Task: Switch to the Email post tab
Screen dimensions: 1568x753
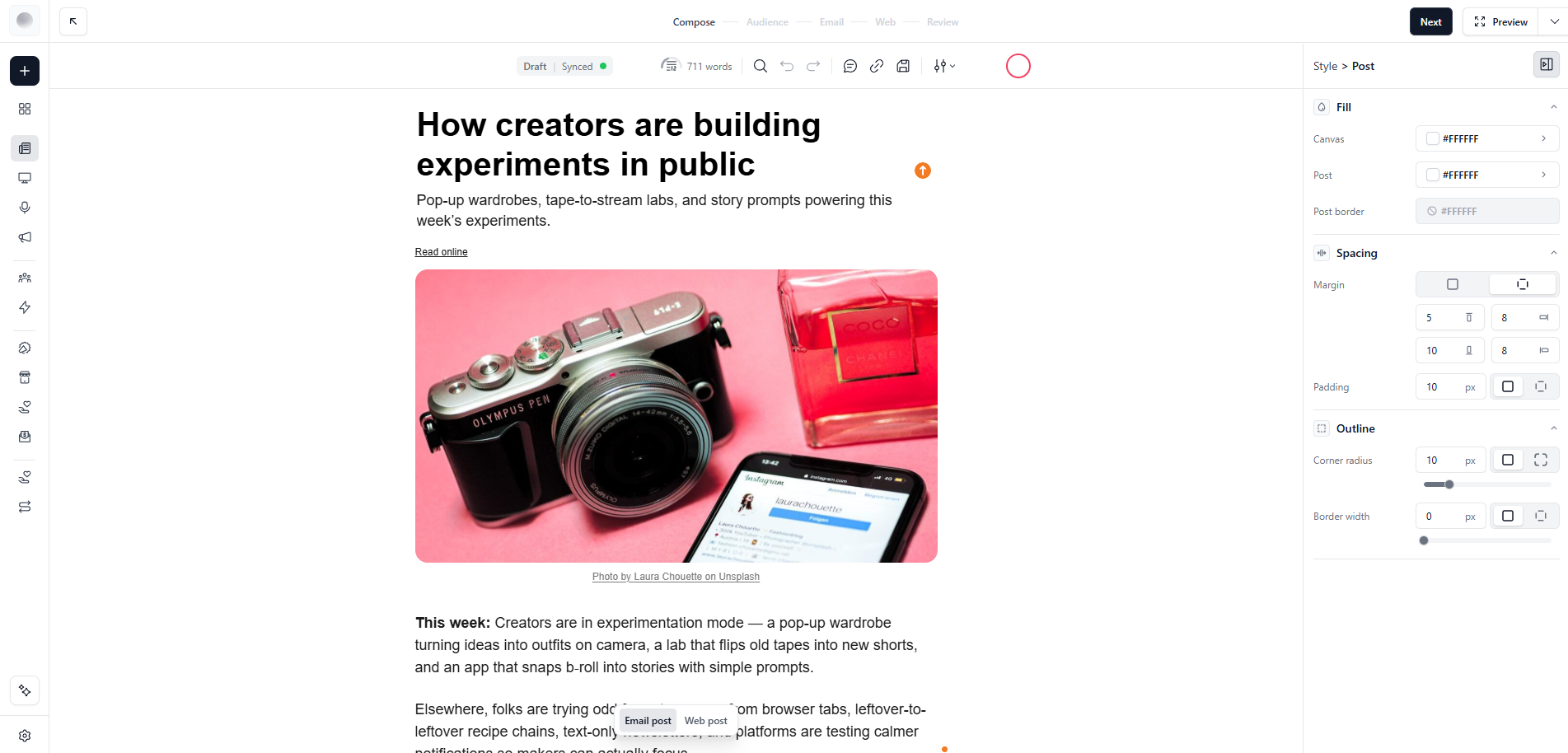Action: (x=648, y=721)
